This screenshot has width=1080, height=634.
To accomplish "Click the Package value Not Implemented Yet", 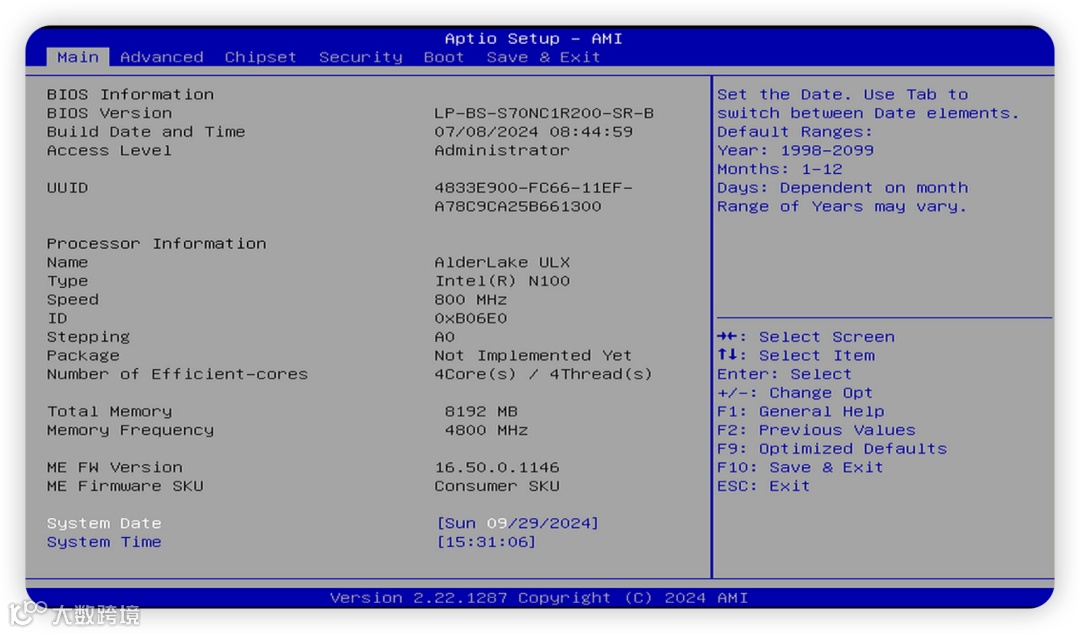I will (x=533, y=355).
